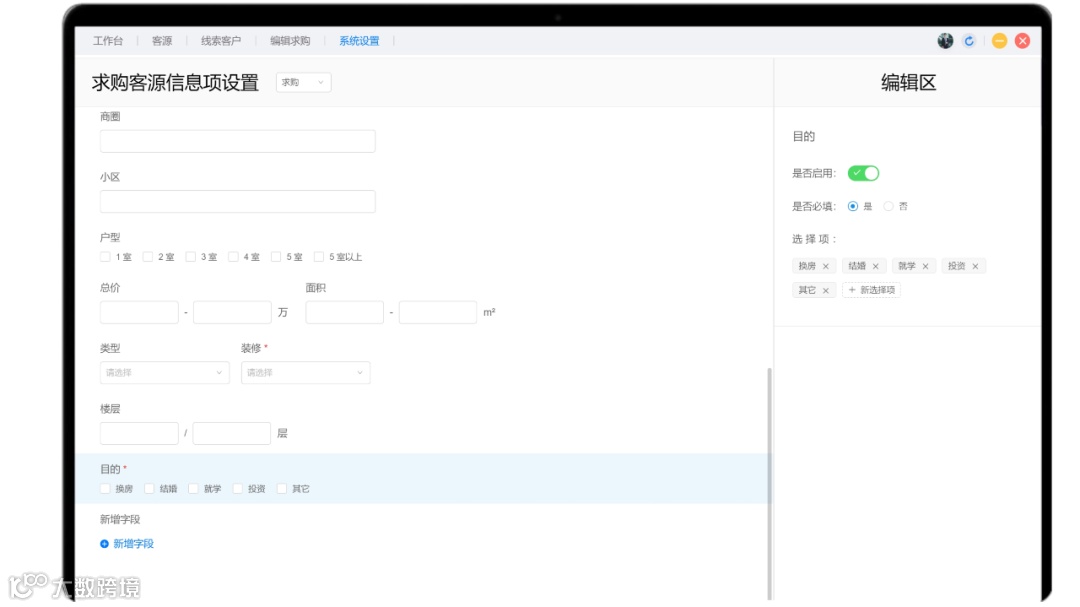The image size is (1080, 607).
Task: Check the 换房 purpose checkbox
Action: [105, 488]
